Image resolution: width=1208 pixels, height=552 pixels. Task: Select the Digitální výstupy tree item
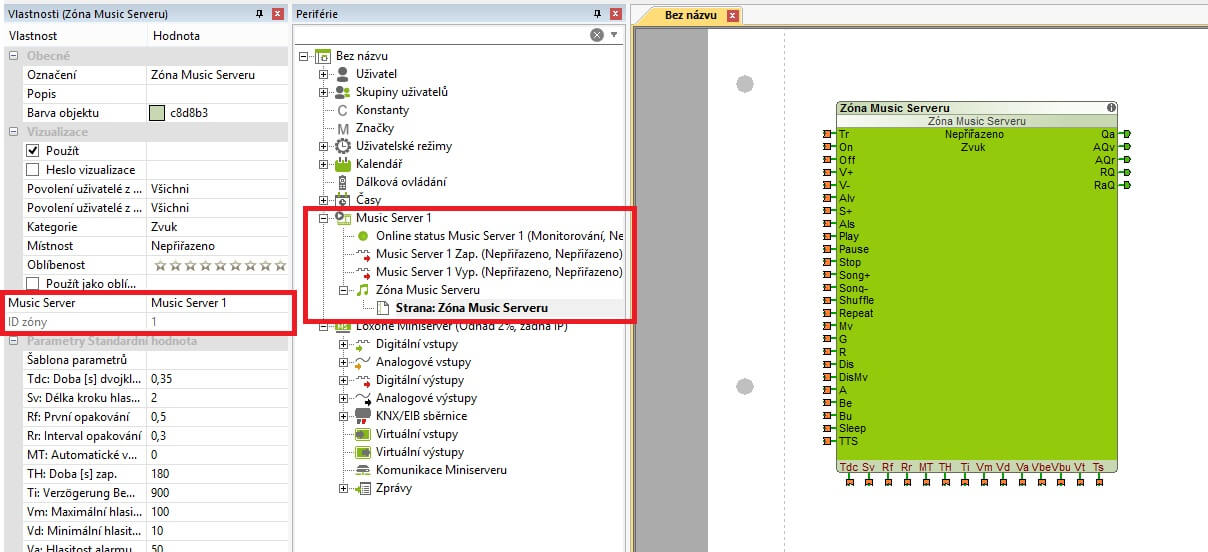point(421,380)
